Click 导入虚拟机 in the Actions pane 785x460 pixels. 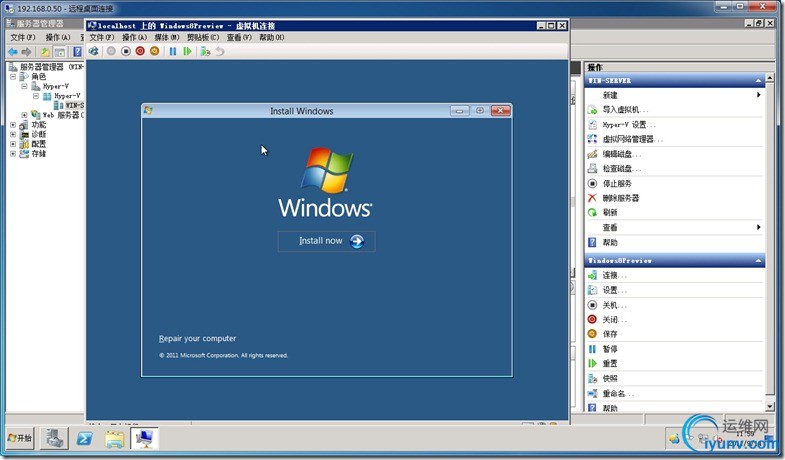(625, 110)
